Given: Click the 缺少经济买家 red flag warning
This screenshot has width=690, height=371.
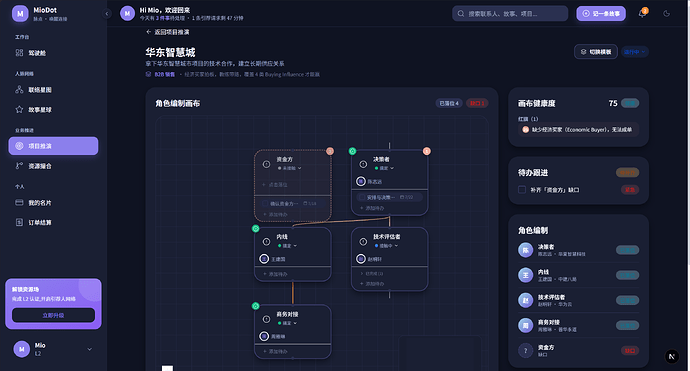Looking at the screenshot, I should coord(578,130).
